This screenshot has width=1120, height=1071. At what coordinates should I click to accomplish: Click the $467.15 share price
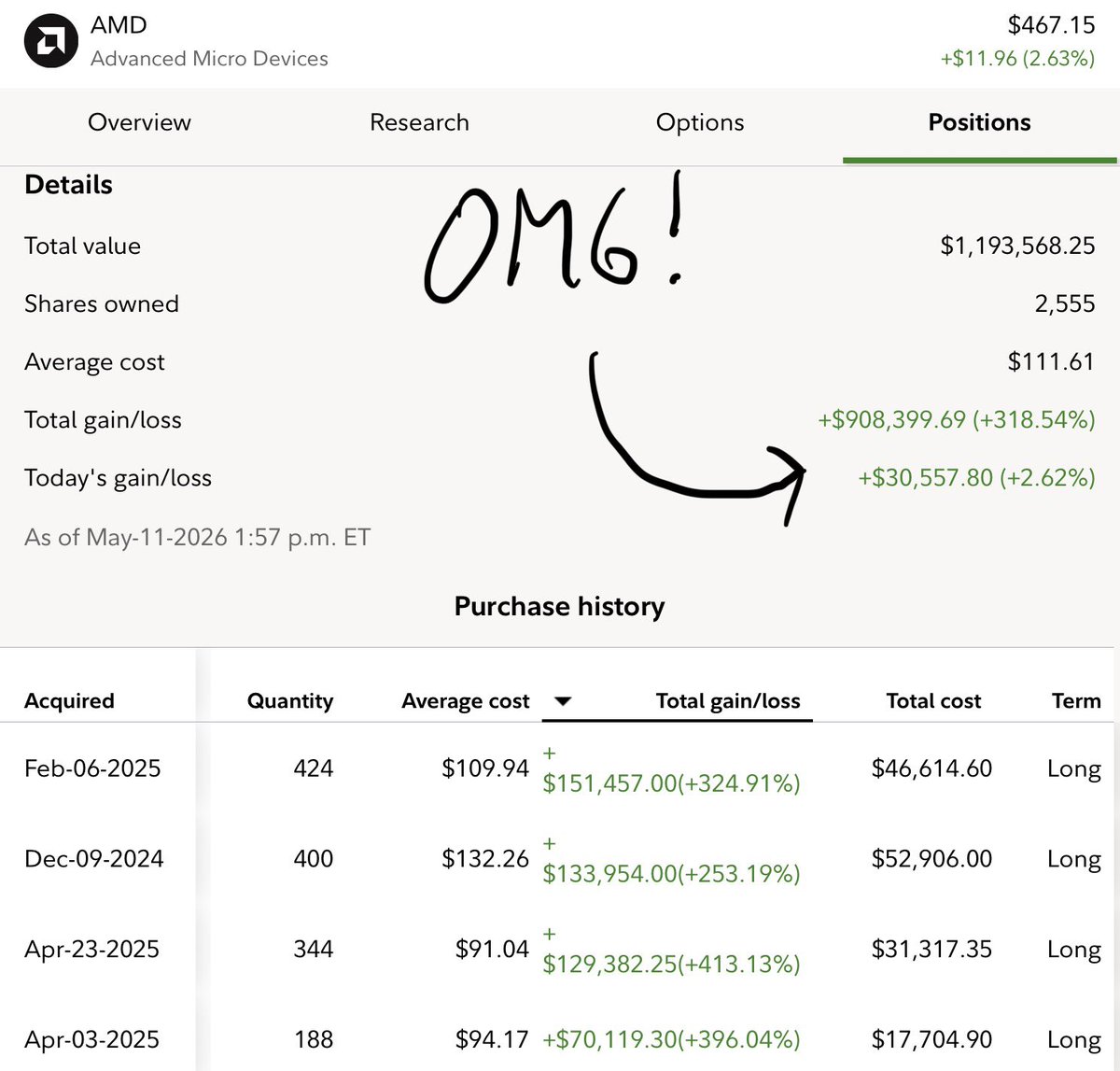(x=1051, y=25)
